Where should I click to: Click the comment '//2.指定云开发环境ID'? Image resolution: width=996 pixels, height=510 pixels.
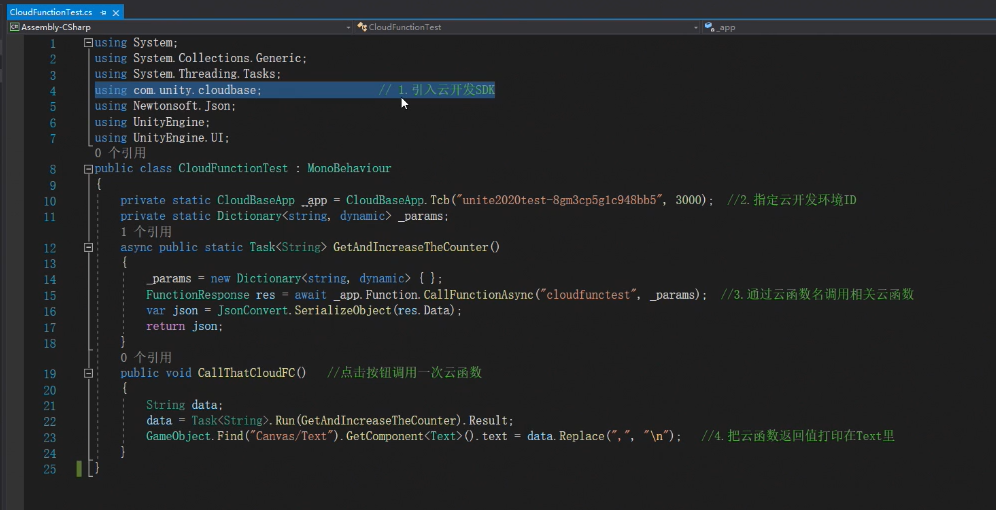791,200
